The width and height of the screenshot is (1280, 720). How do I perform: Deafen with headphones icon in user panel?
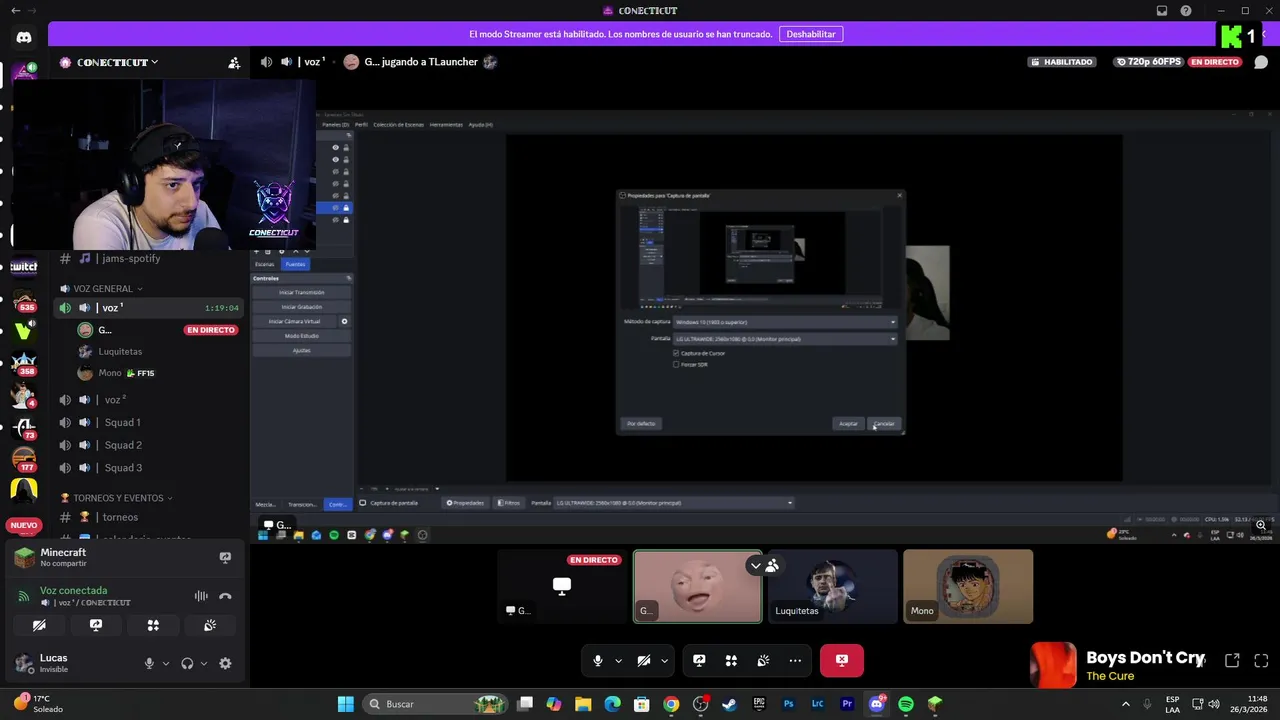[187, 663]
